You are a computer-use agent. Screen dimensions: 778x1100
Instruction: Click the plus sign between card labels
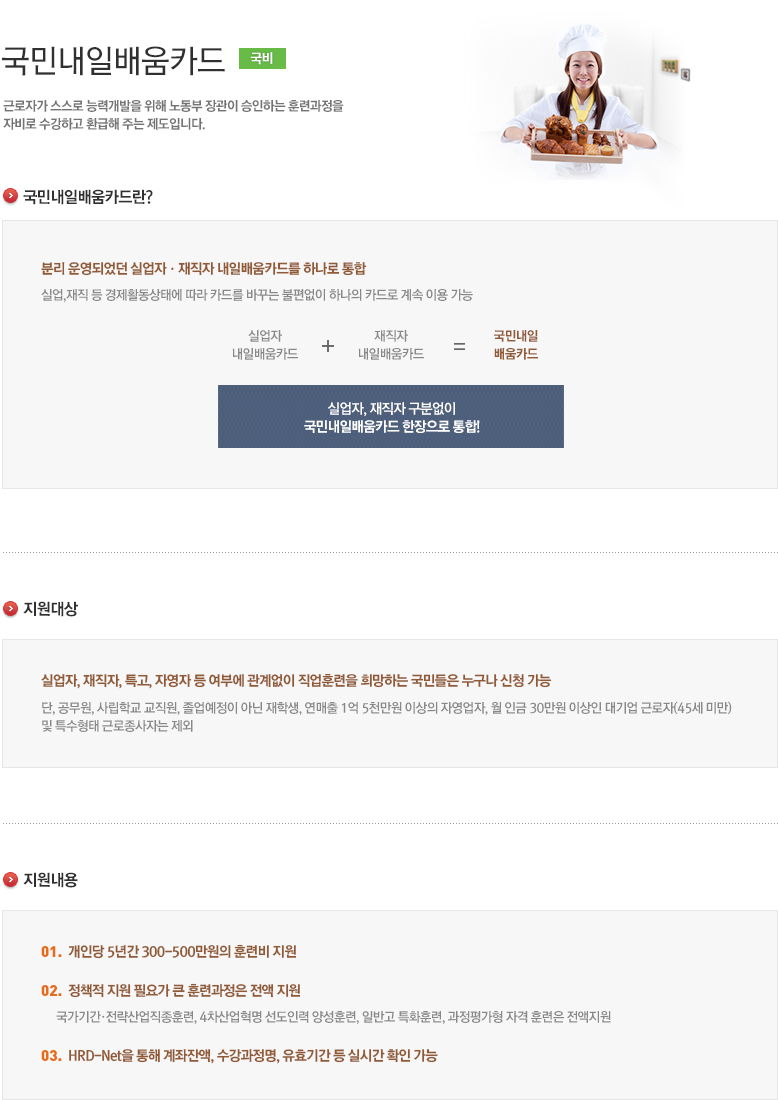click(328, 346)
